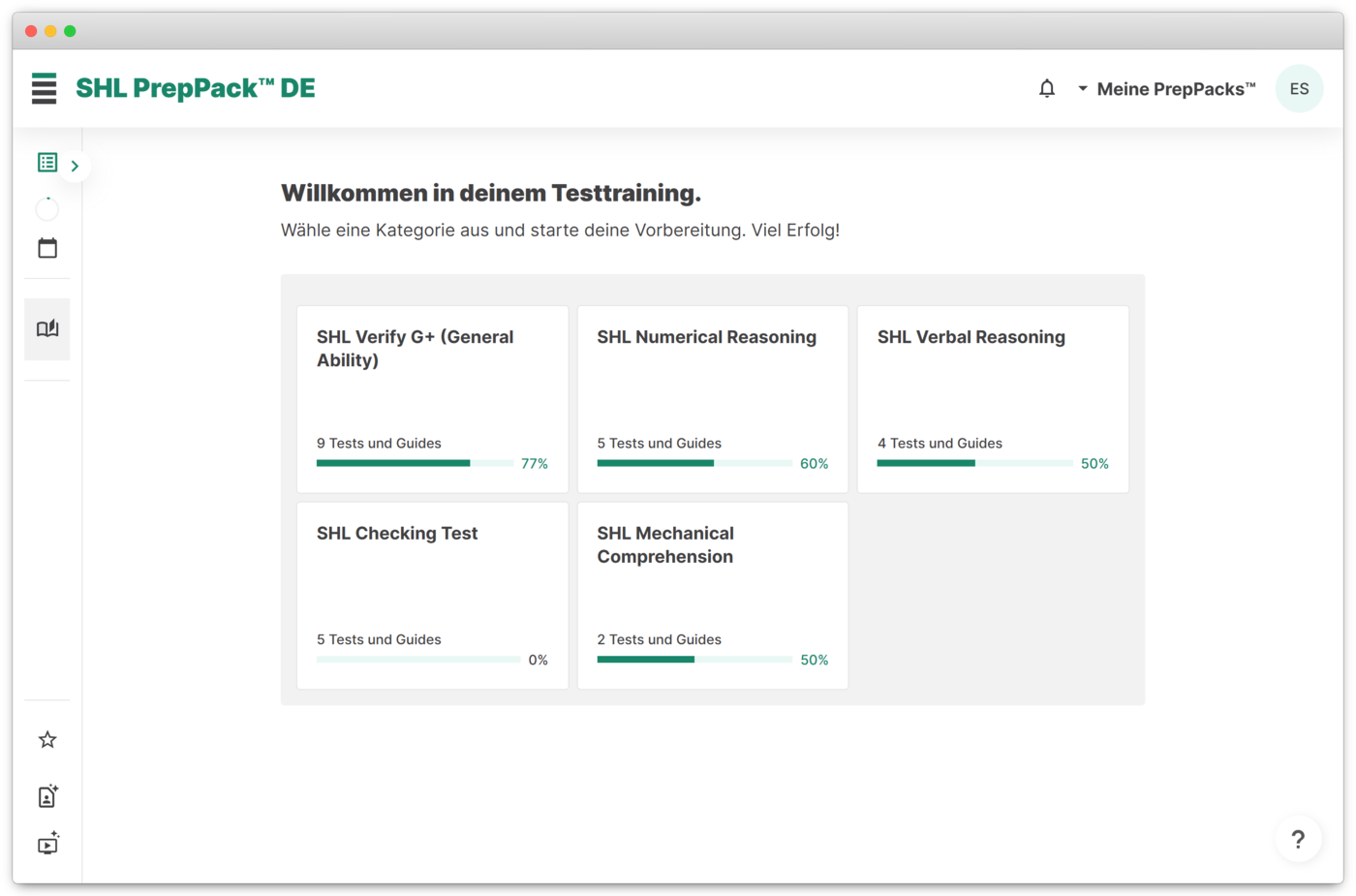Image resolution: width=1356 pixels, height=896 pixels.
Task: Click the circular progress sidebar icon
Action: tap(47, 208)
